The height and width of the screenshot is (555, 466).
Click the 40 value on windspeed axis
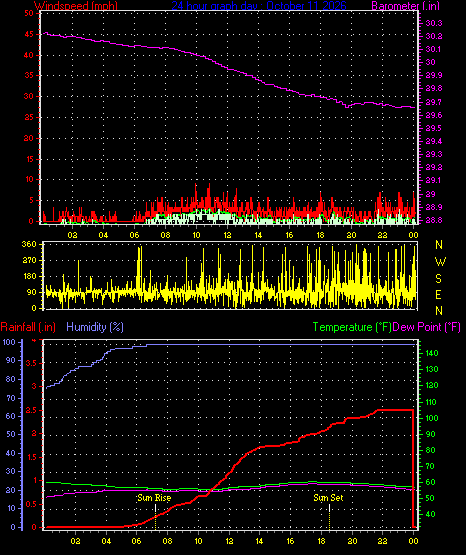coord(29,55)
